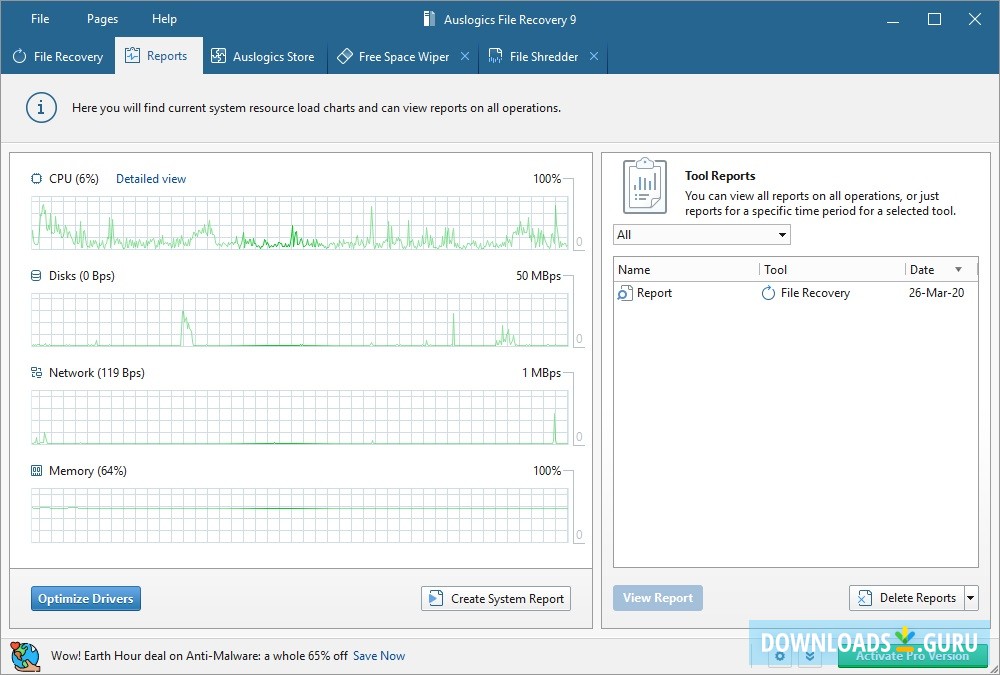Click the double chevron down icon
Viewport: 1000px width, 675px height.
[810, 656]
